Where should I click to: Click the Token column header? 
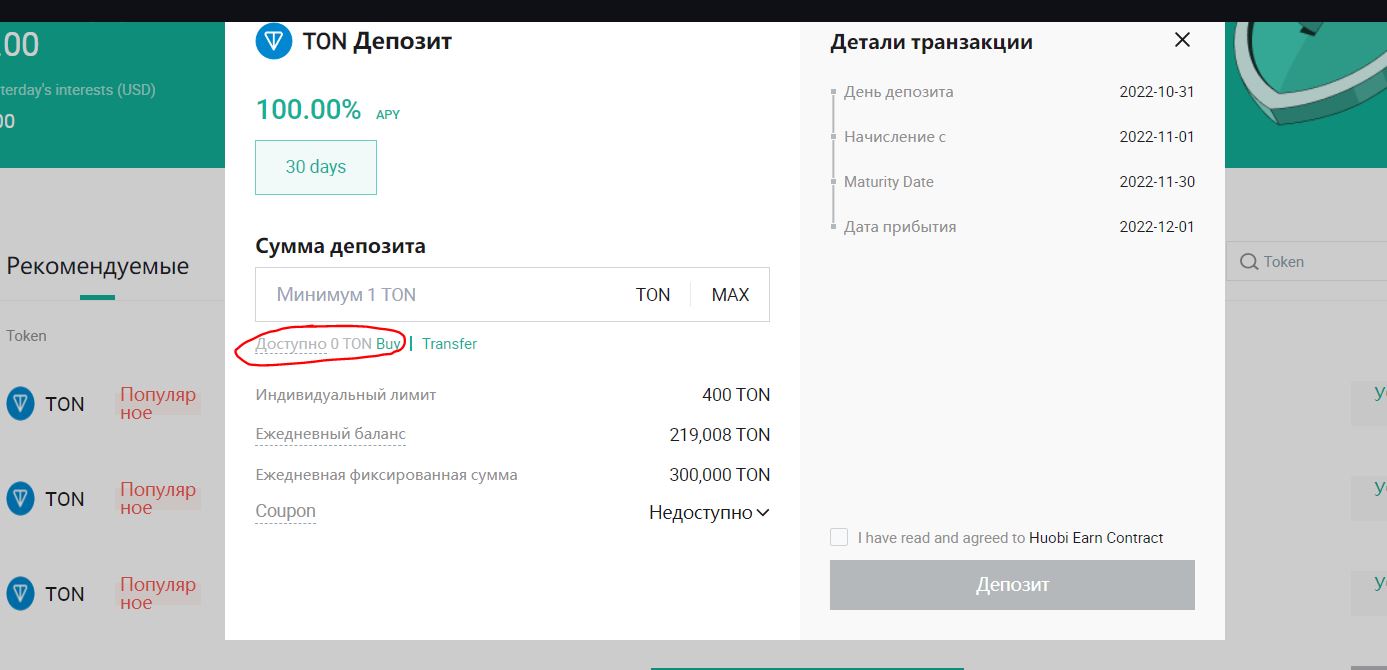pos(27,336)
